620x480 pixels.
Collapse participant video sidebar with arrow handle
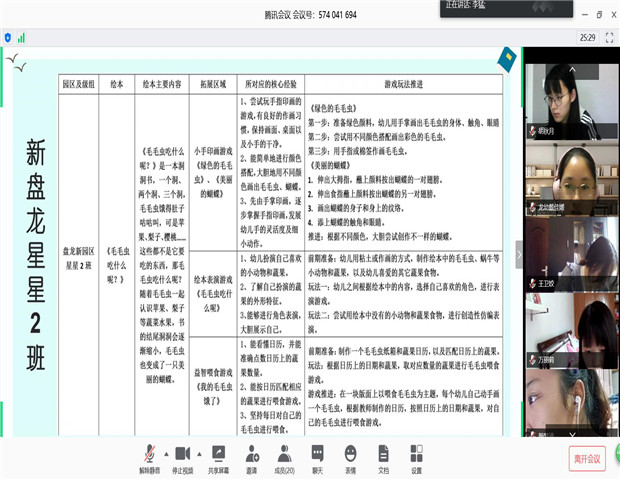point(518,255)
